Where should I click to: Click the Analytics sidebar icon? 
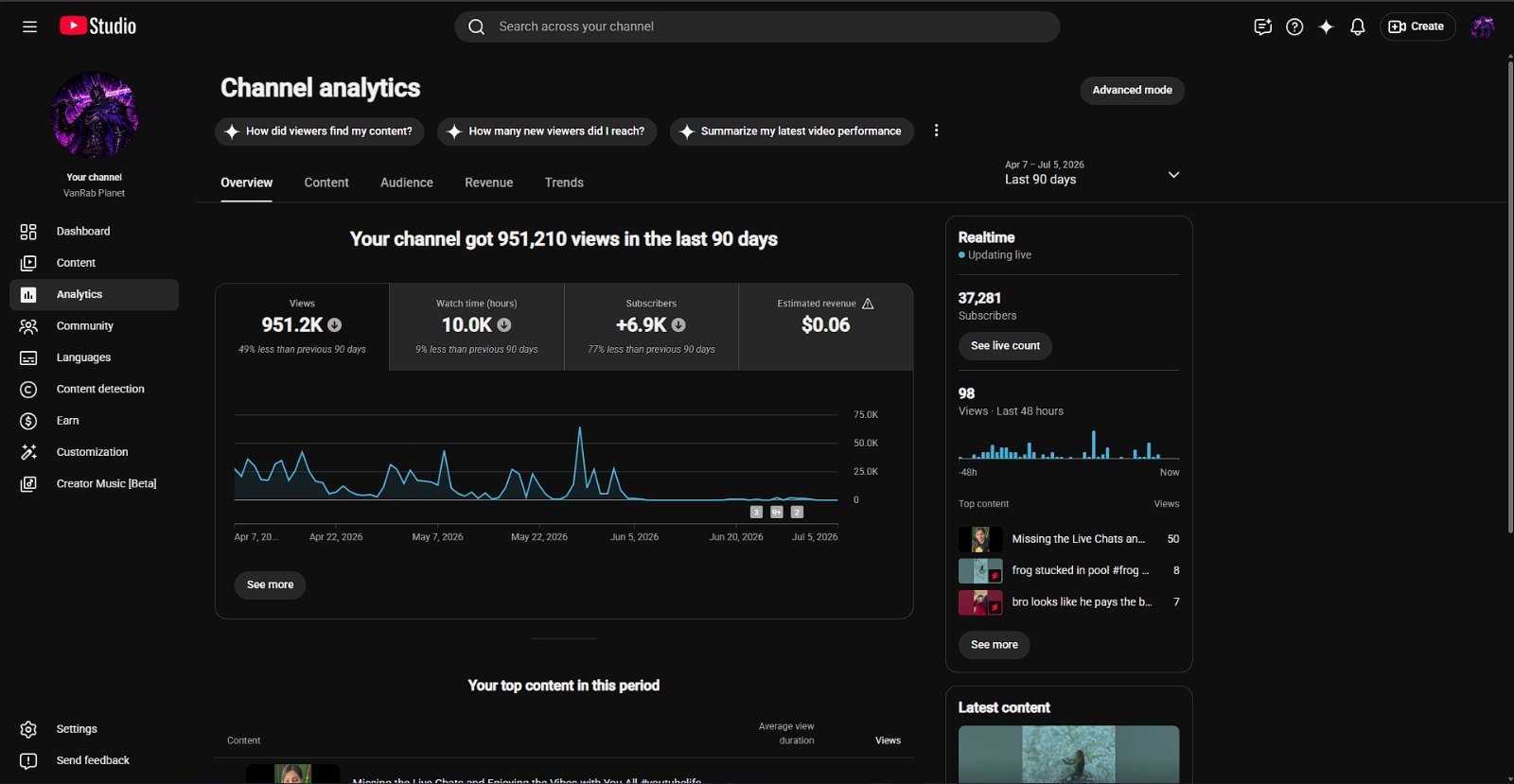28,295
